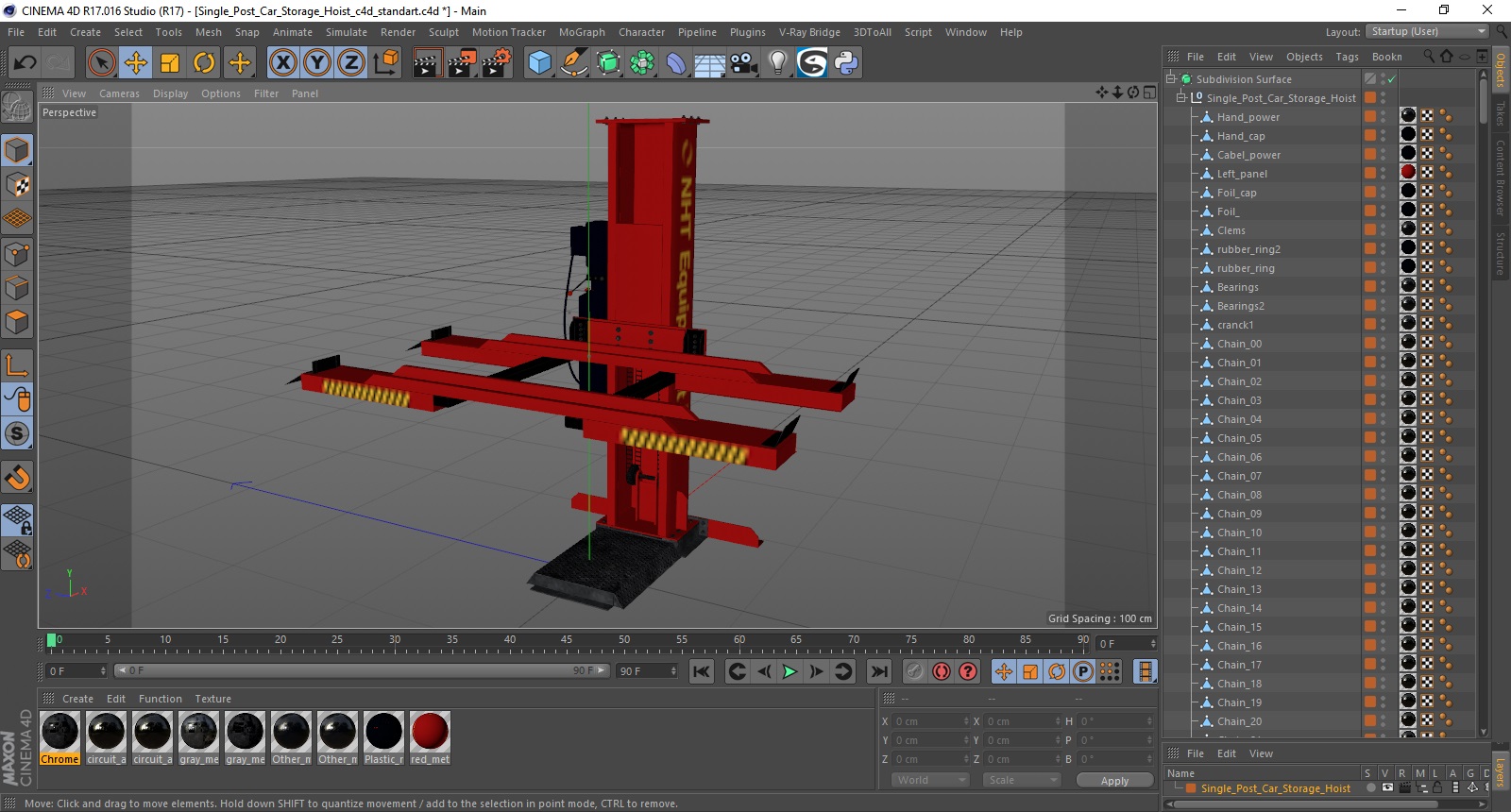Image resolution: width=1511 pixels, height=812 pixels.
Task: Select the Rotate tool
Action: pos(204,63)
